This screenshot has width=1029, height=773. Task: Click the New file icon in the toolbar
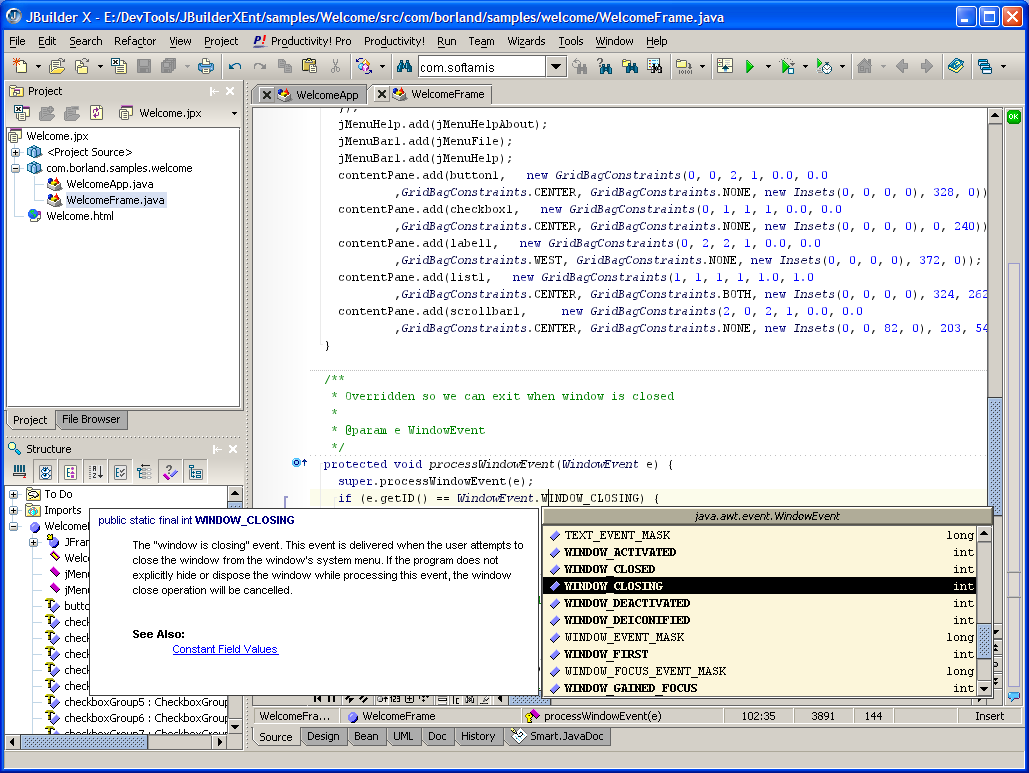19,67
